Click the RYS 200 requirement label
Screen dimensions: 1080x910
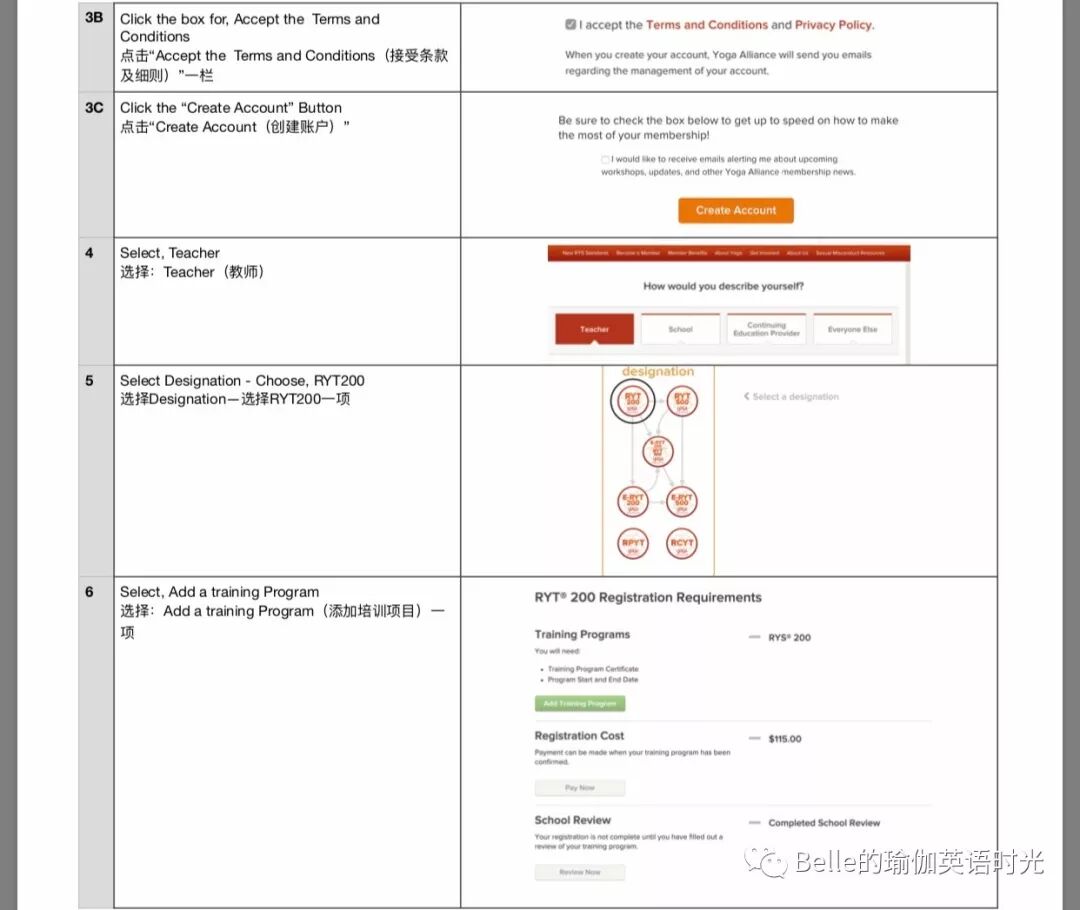(x=789, y=638)
